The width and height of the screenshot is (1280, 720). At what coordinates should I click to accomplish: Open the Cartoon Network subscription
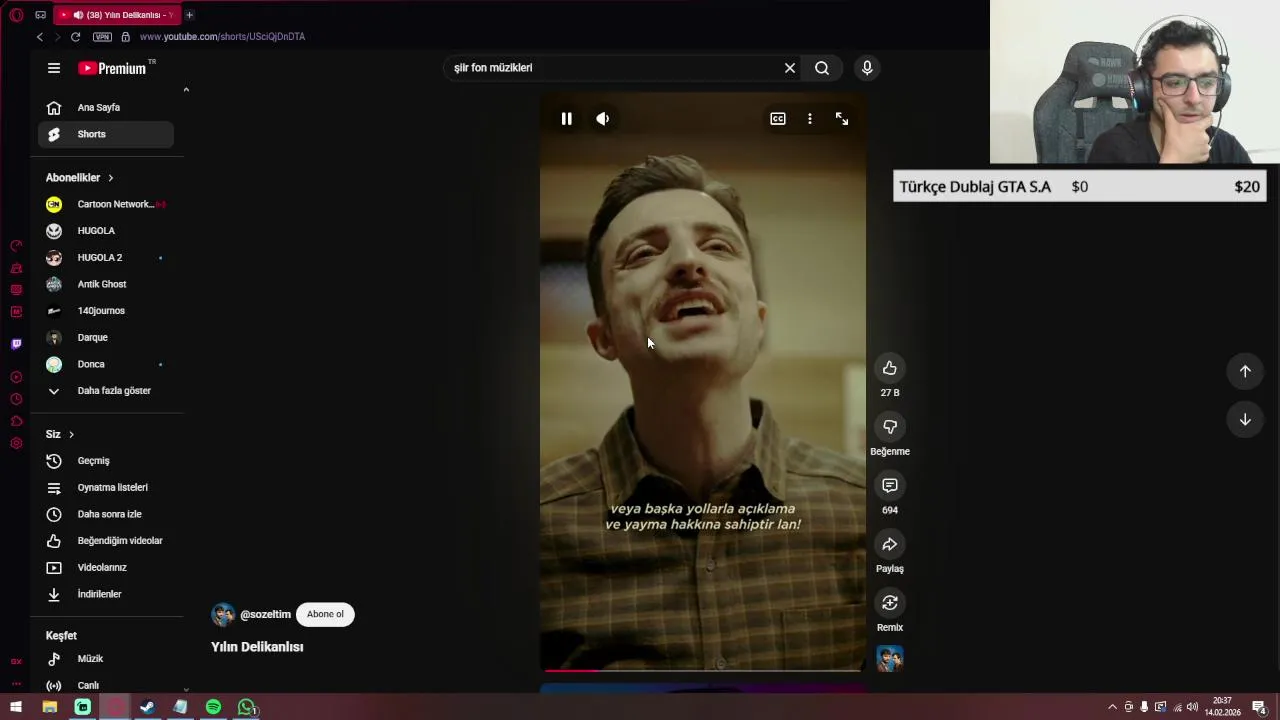tap(105, 204)
